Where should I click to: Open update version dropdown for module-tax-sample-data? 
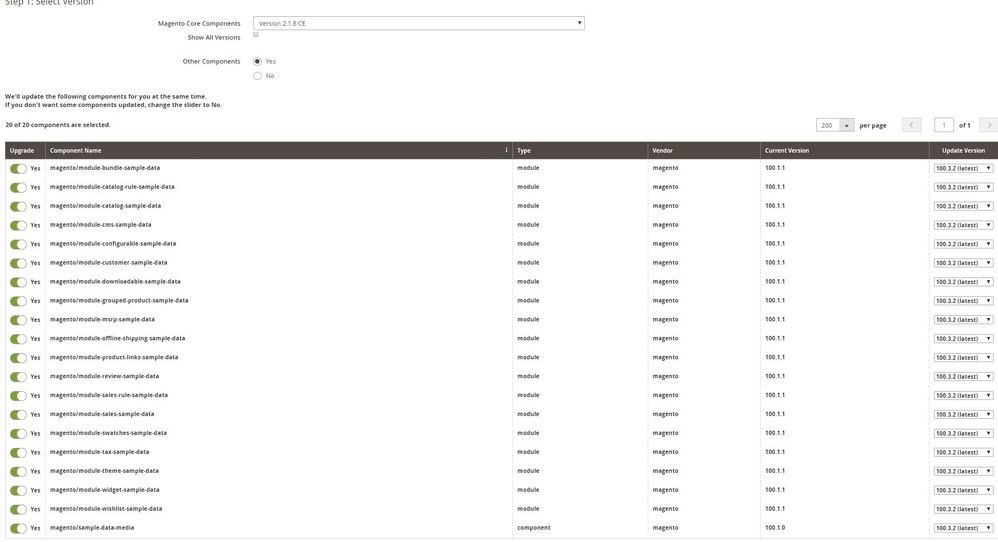pos(963,452)
